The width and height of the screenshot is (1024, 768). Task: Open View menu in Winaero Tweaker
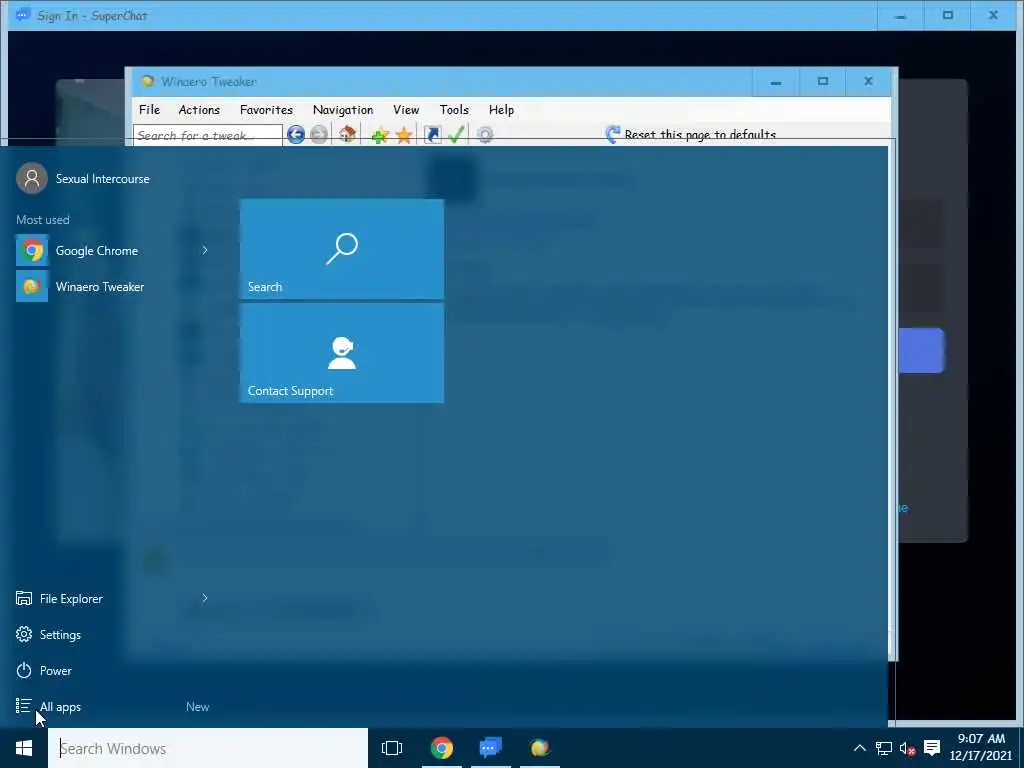pos(406,110)
